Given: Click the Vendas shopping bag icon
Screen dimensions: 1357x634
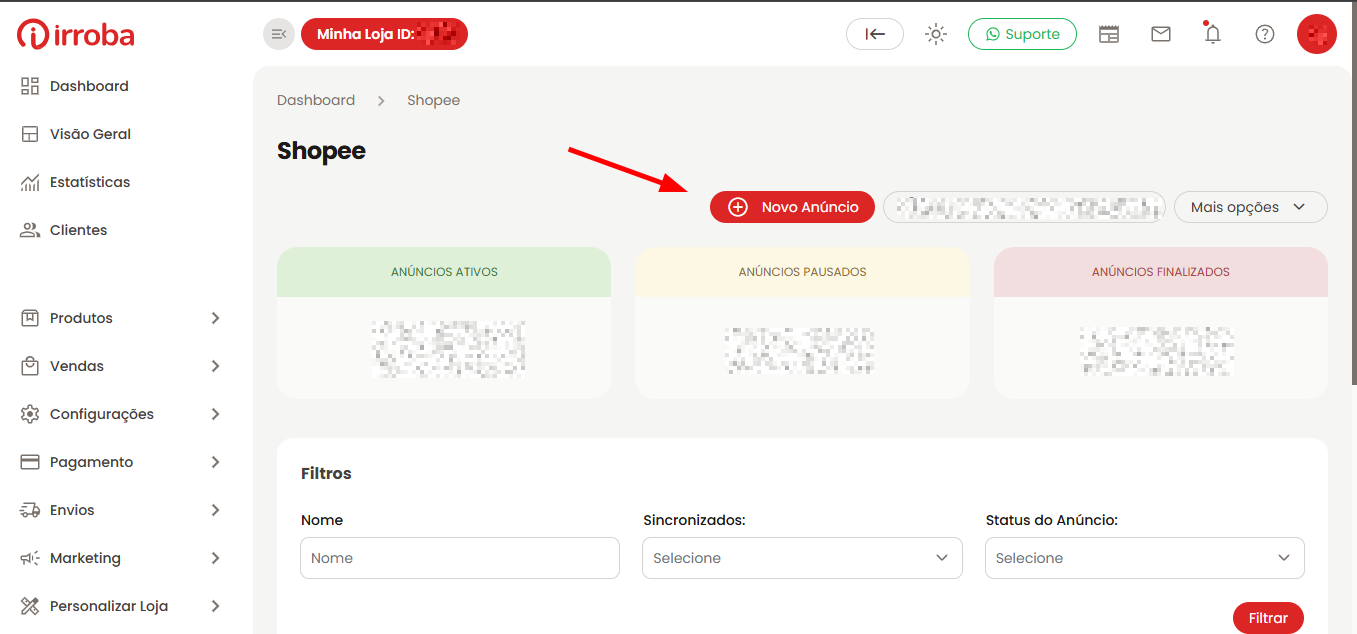Looking at the screenshot, I should tap(30, 366).
